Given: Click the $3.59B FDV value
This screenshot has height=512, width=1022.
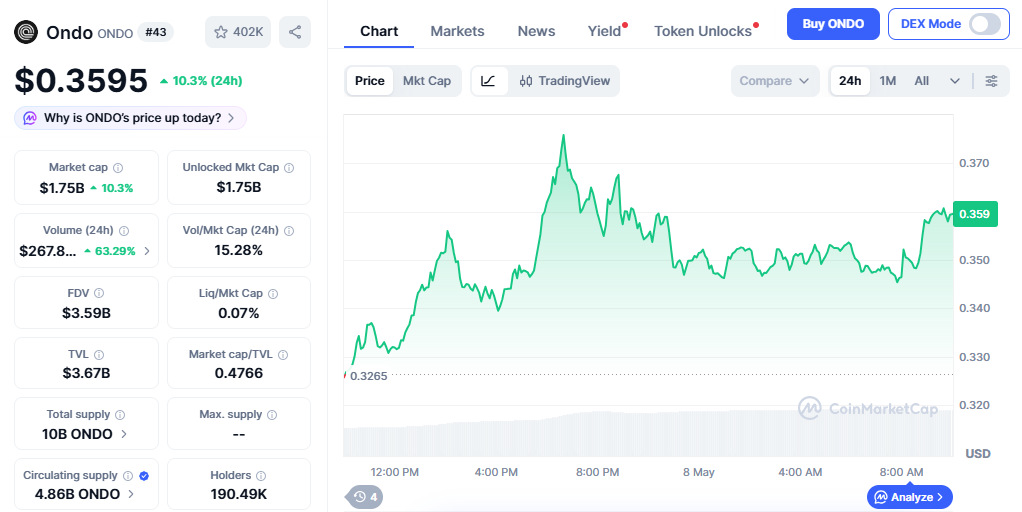Looking at the screenshot, I should (86, 313).
